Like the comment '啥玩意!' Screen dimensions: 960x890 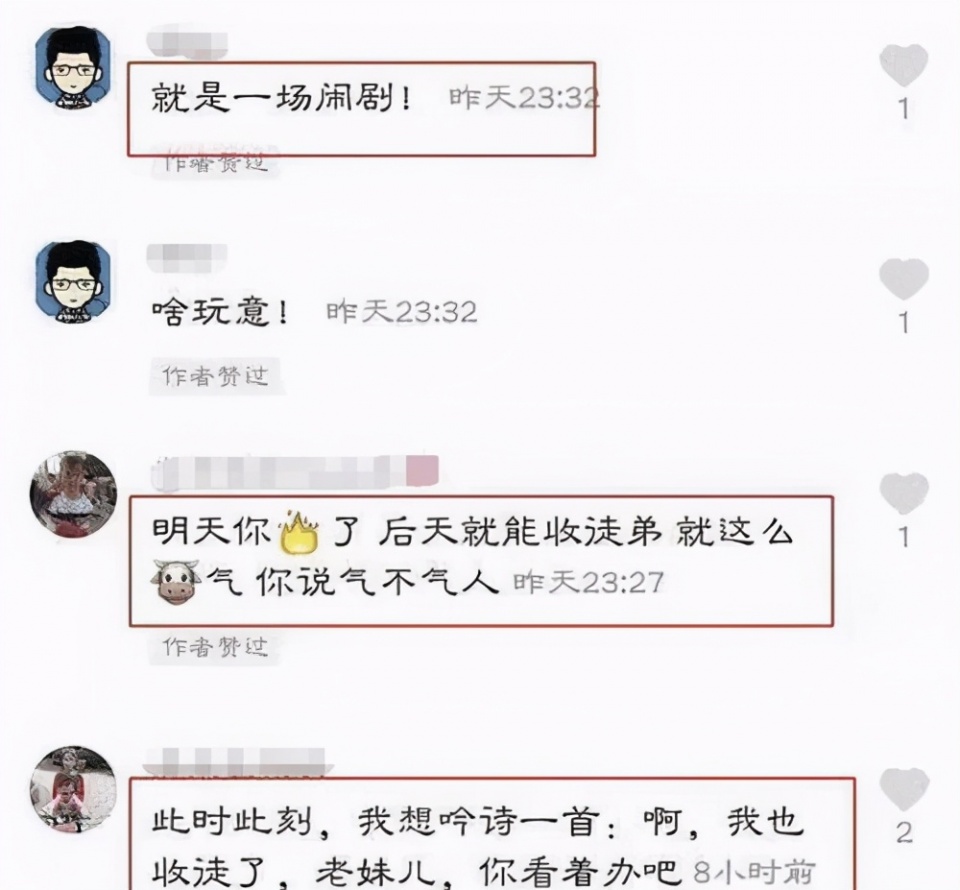904,279
